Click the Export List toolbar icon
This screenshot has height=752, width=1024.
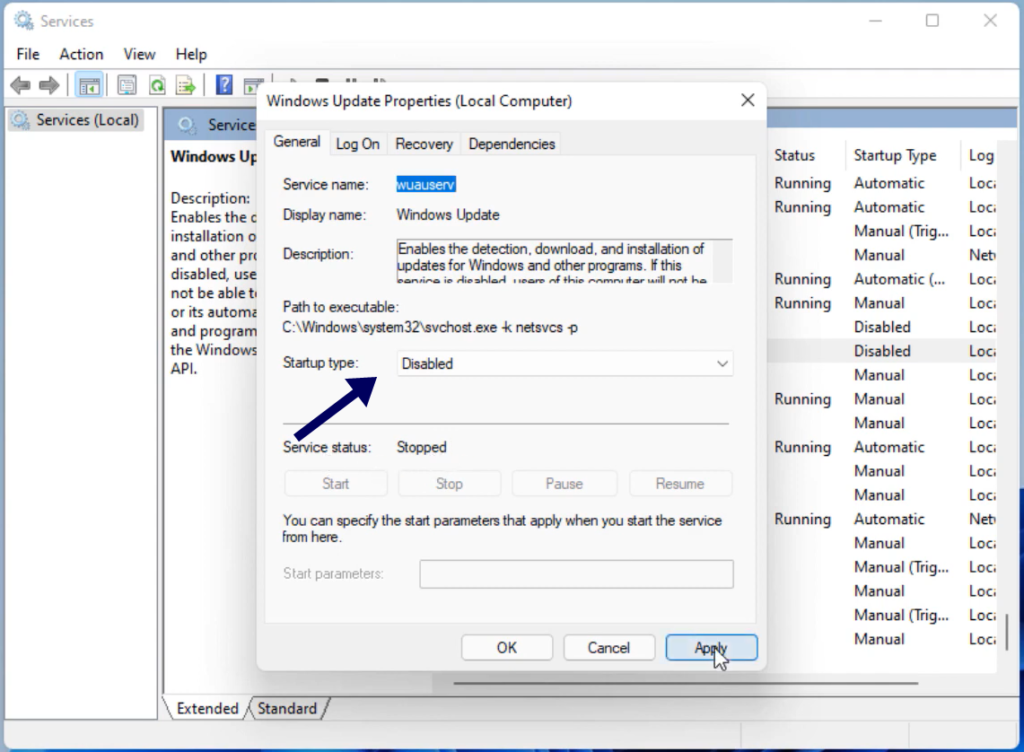tap(186, 84)
